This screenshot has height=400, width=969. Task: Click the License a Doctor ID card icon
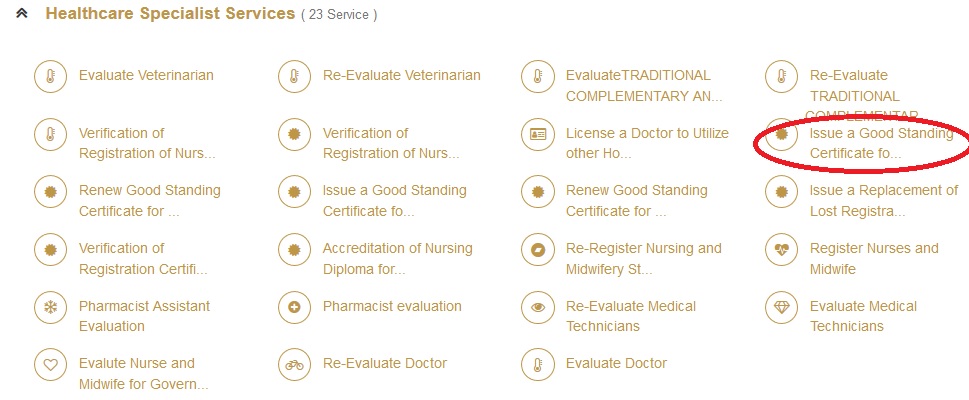click(537, 134)
